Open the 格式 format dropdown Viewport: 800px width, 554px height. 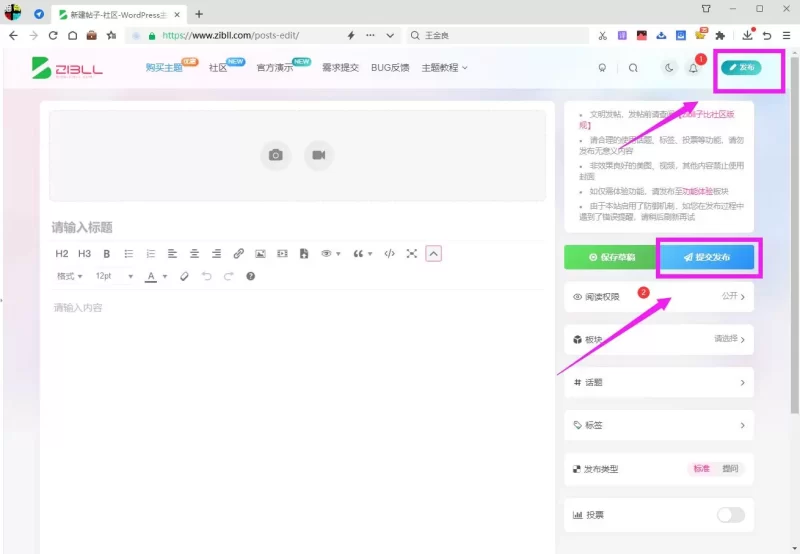(x=69, y=276)
